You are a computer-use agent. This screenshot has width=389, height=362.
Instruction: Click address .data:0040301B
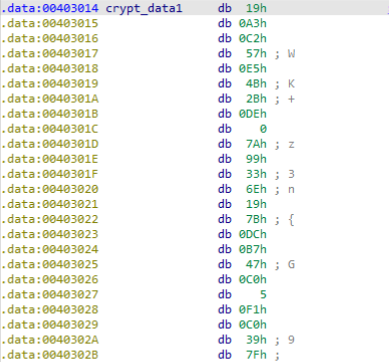point(50,114)
